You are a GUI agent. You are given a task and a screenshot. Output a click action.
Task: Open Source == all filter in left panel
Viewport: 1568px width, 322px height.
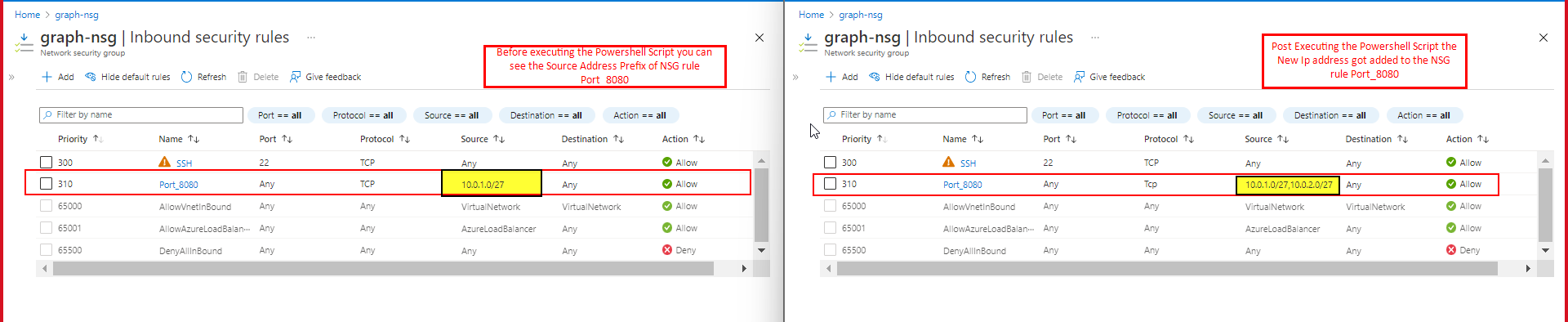452,115
